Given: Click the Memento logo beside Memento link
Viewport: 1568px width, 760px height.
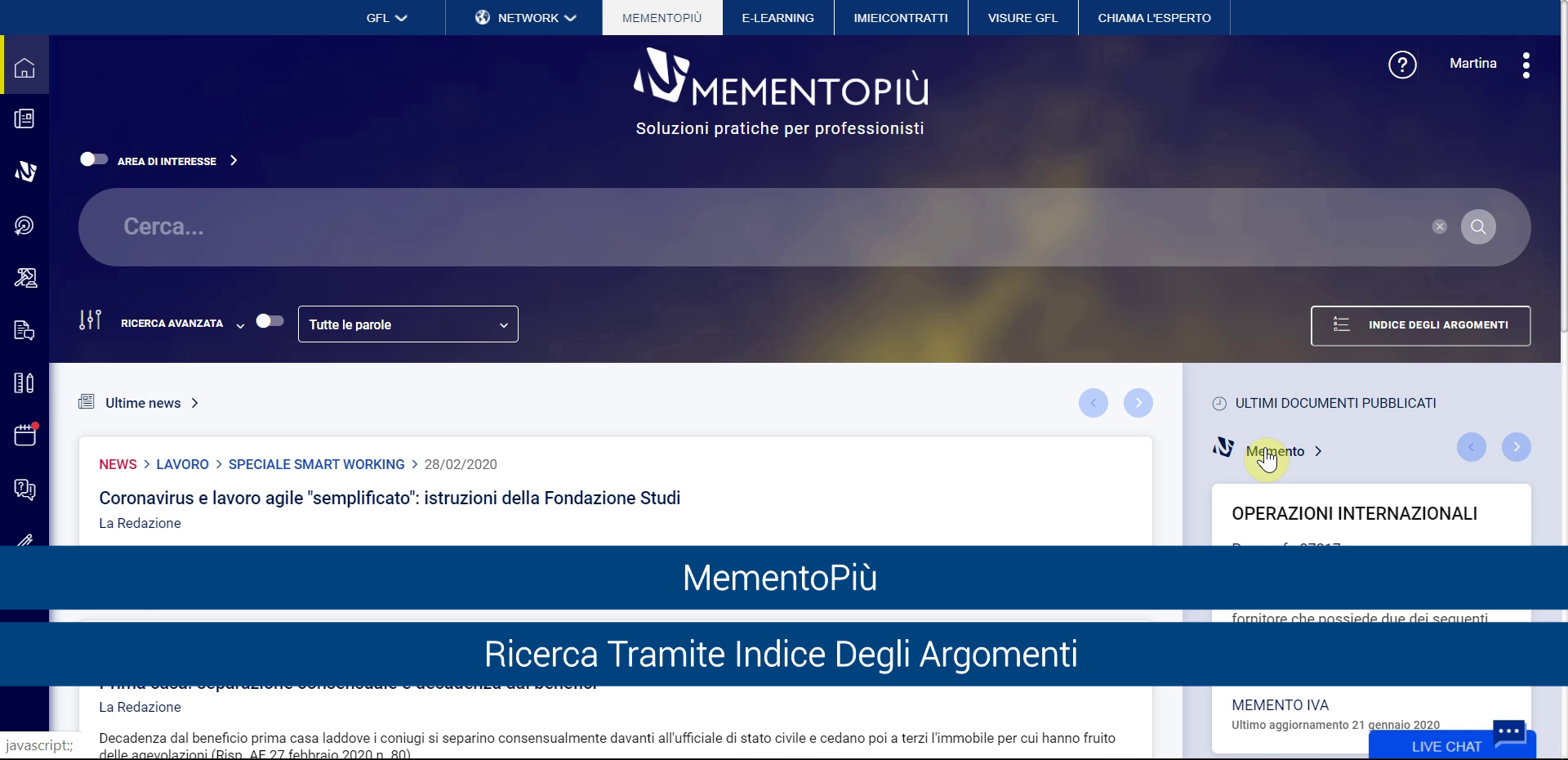Looking at the screenshot, I should pos(1223,447).
